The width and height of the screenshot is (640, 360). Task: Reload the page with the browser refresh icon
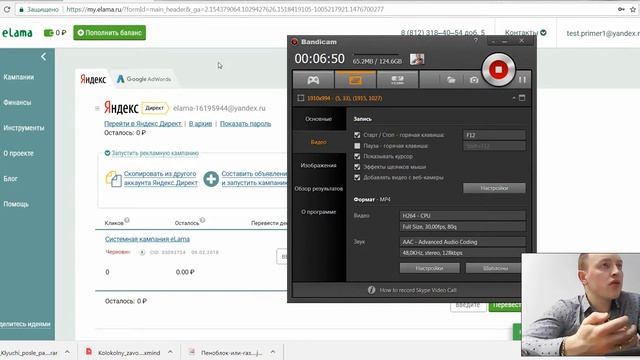(x=6, y=9)
